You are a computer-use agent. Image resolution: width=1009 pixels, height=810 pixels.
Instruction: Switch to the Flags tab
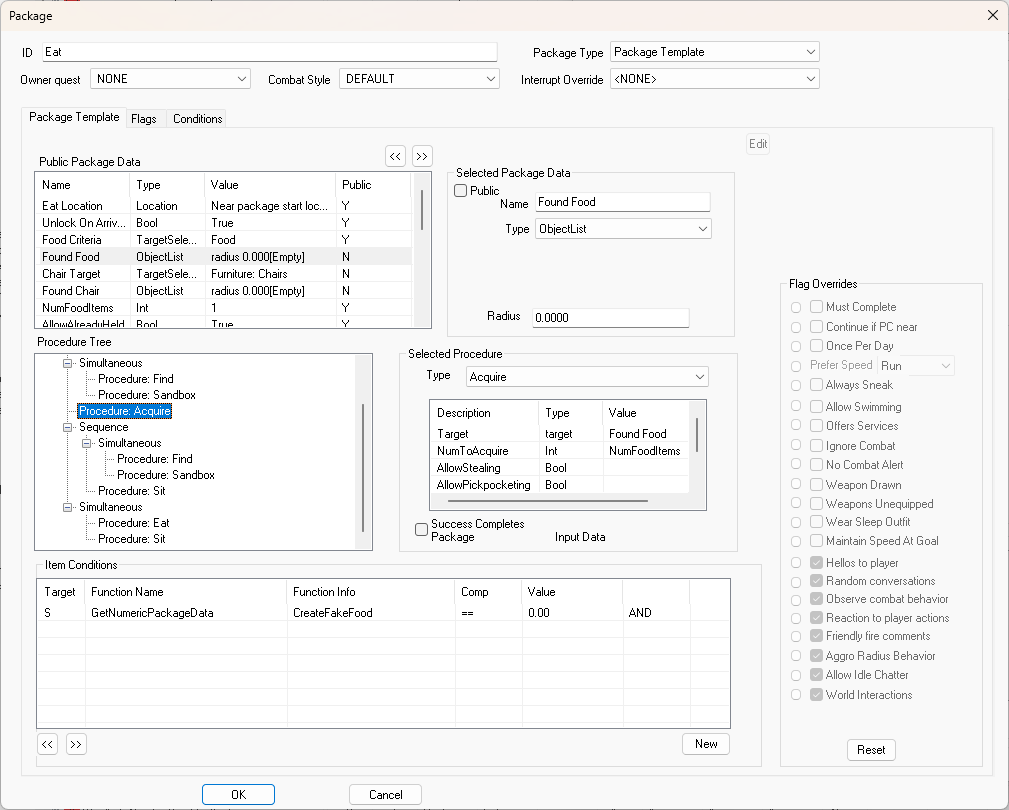tap(143, 119)
